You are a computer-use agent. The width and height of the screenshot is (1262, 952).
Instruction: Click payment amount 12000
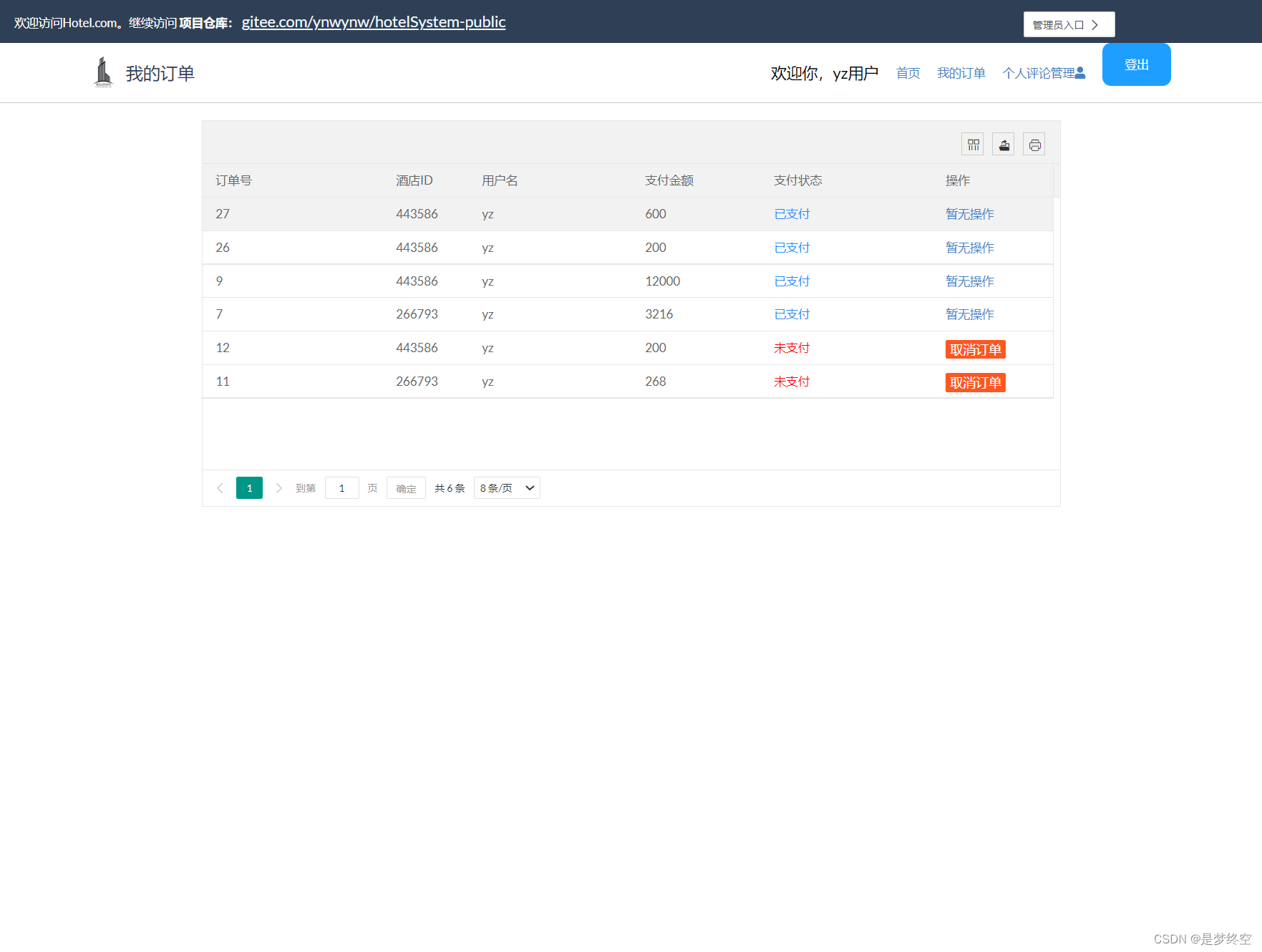tap(663, 281)
